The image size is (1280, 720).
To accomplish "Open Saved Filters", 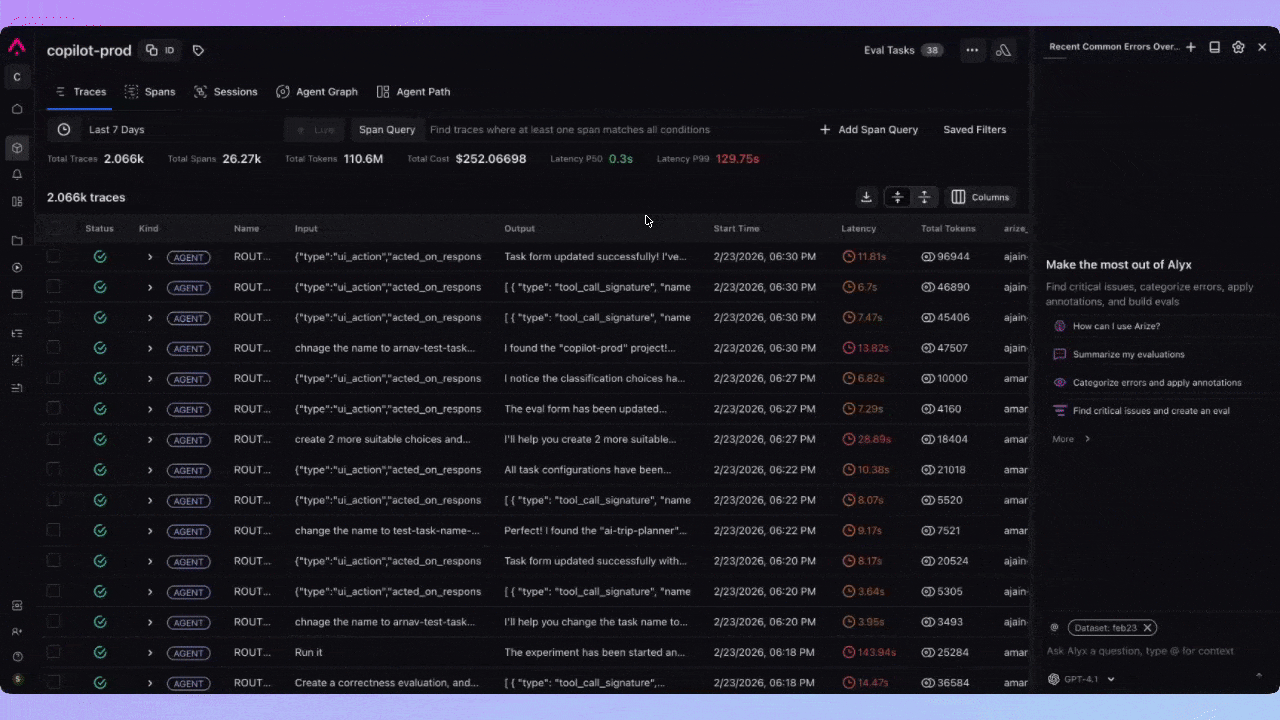I will tap(975, 130).
